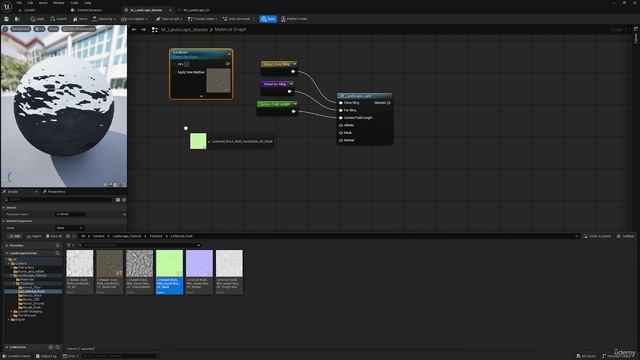The width and height of the screenshot is (640, 360).
Task: Click the Import button
Action: [34, 236]
